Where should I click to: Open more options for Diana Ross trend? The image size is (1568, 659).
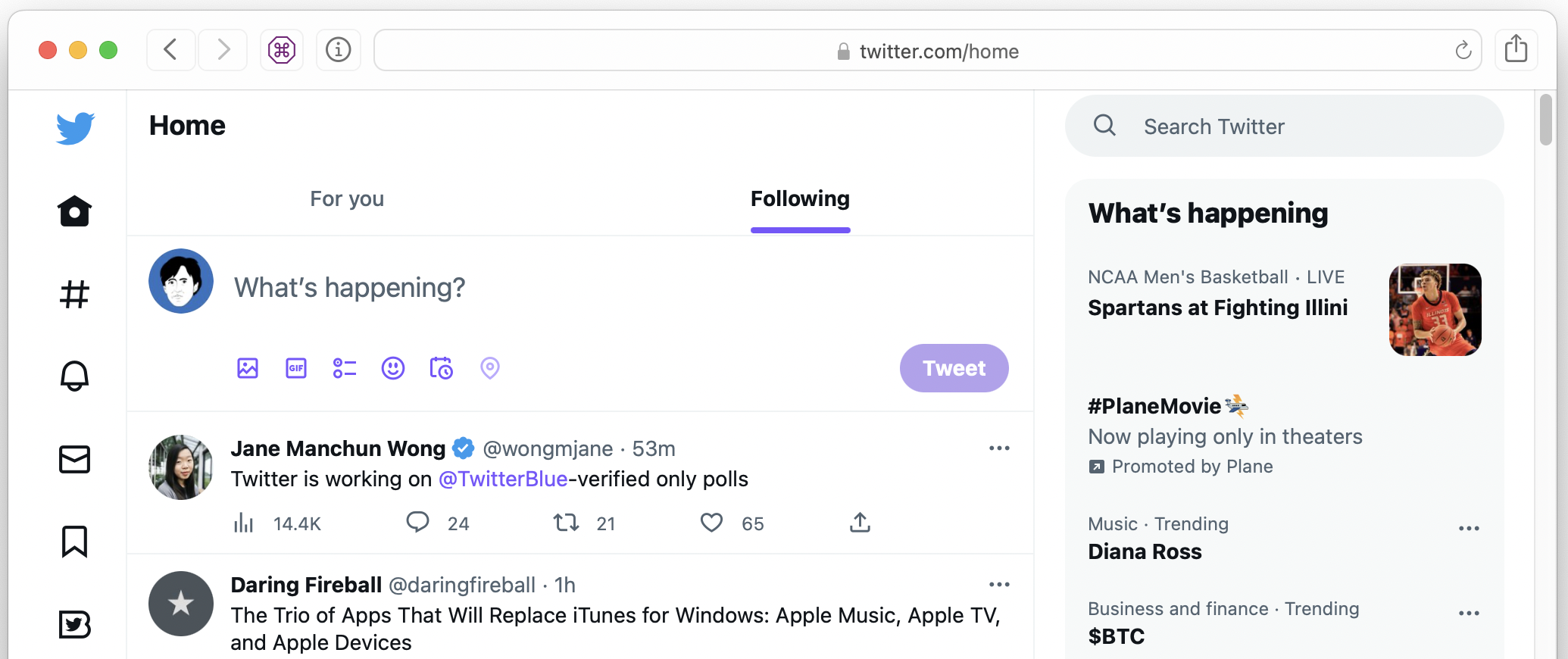pyautogui.click(x=1469, y=529)
